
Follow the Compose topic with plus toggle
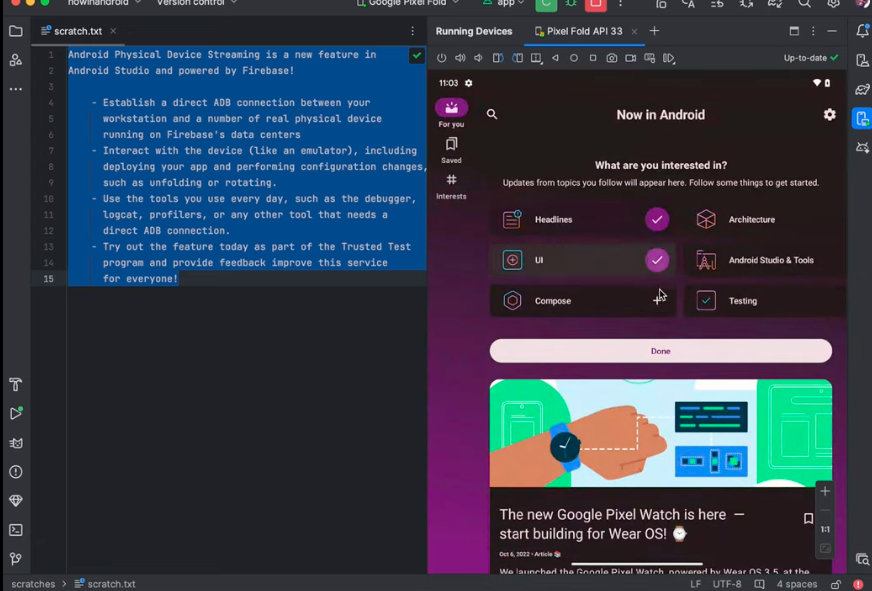pyautogui.click(x=657, y=300)
